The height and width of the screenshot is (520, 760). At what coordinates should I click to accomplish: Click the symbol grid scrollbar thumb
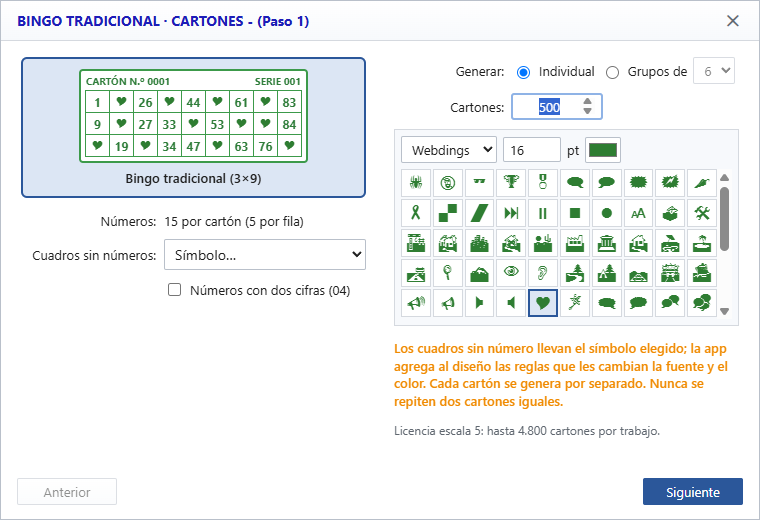coord(725,219)
